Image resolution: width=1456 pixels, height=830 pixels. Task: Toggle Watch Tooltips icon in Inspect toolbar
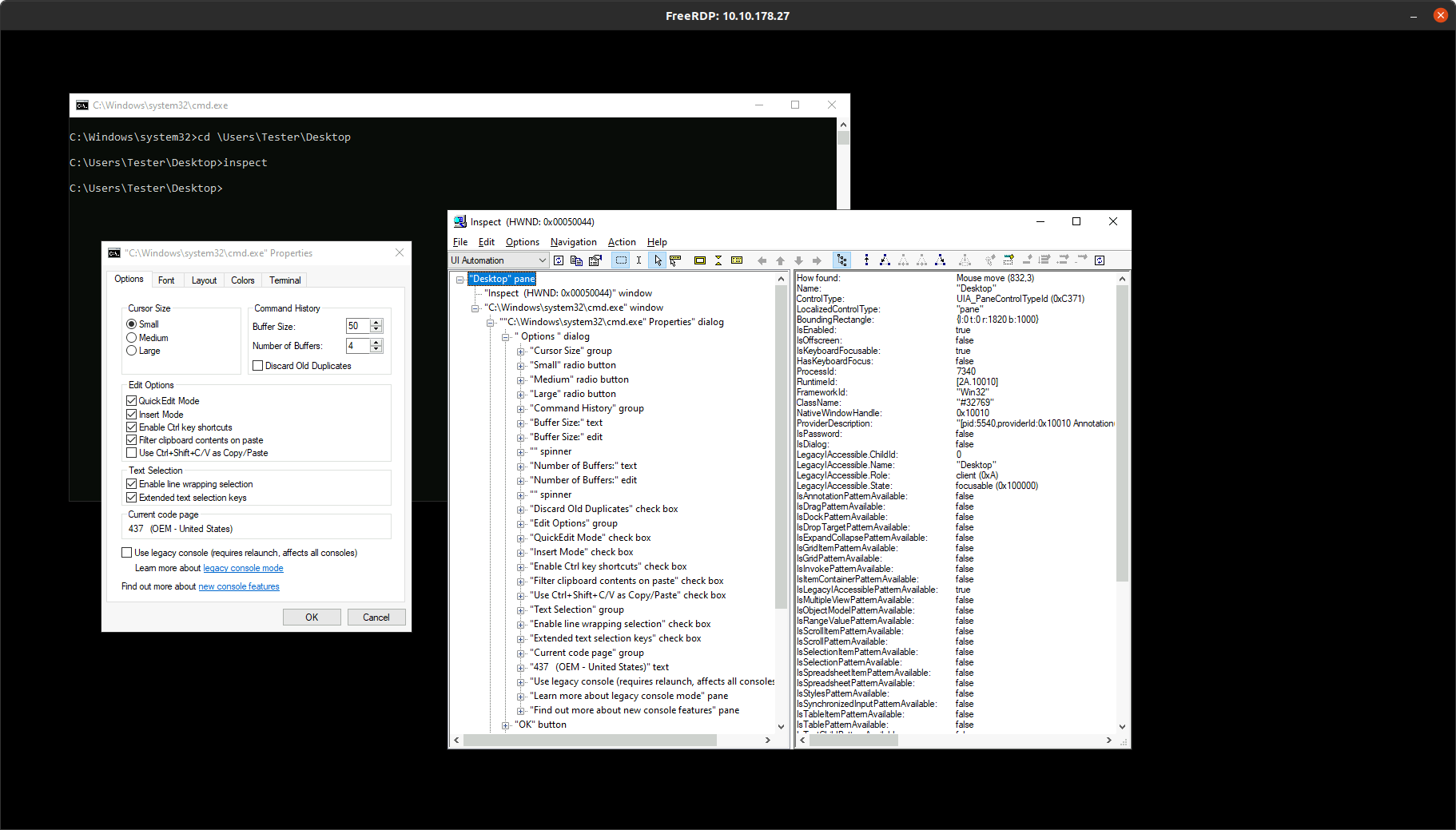(x=675, y=260)
